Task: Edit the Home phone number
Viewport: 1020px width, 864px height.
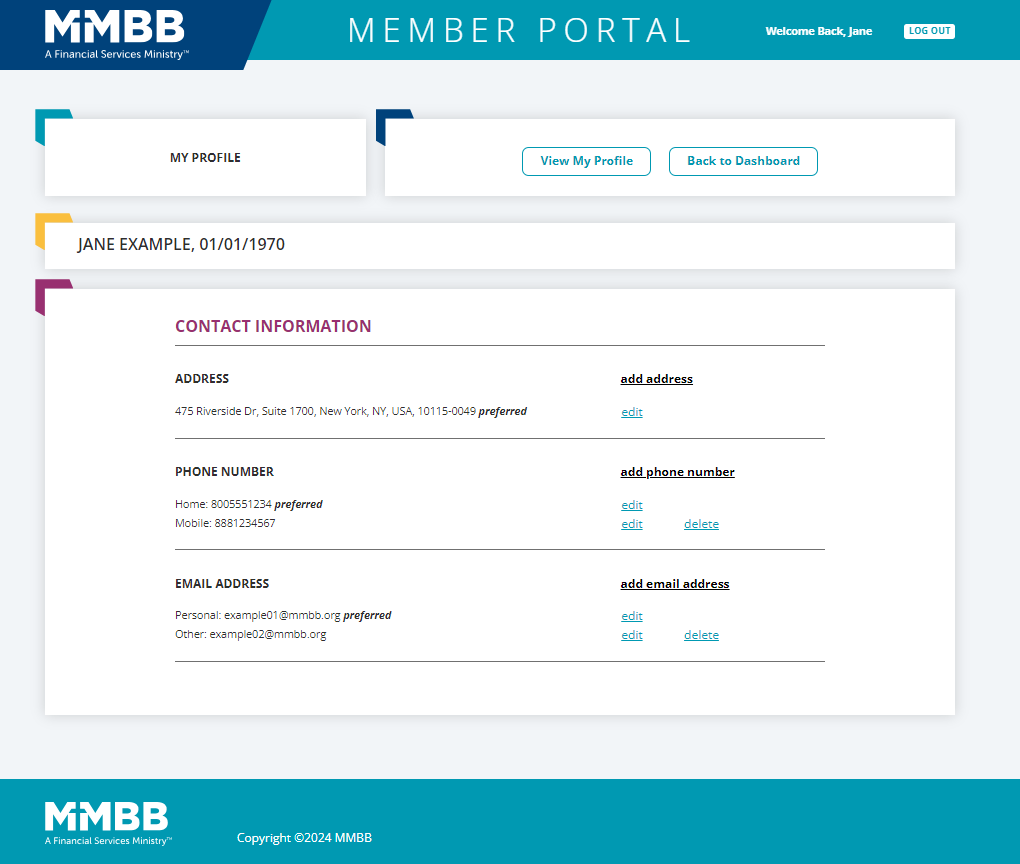Action: pyautogui.click(x=632, y=505)
